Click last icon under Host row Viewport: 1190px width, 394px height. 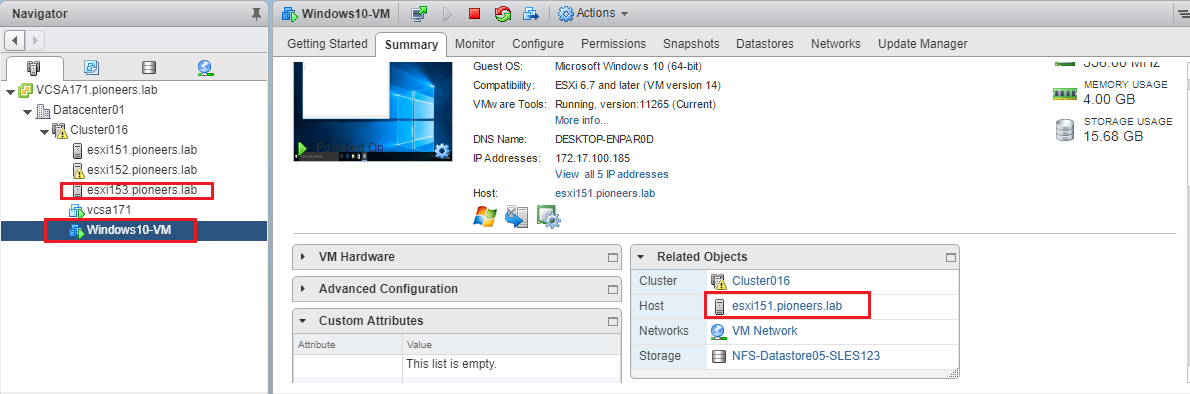coord(548,216)
